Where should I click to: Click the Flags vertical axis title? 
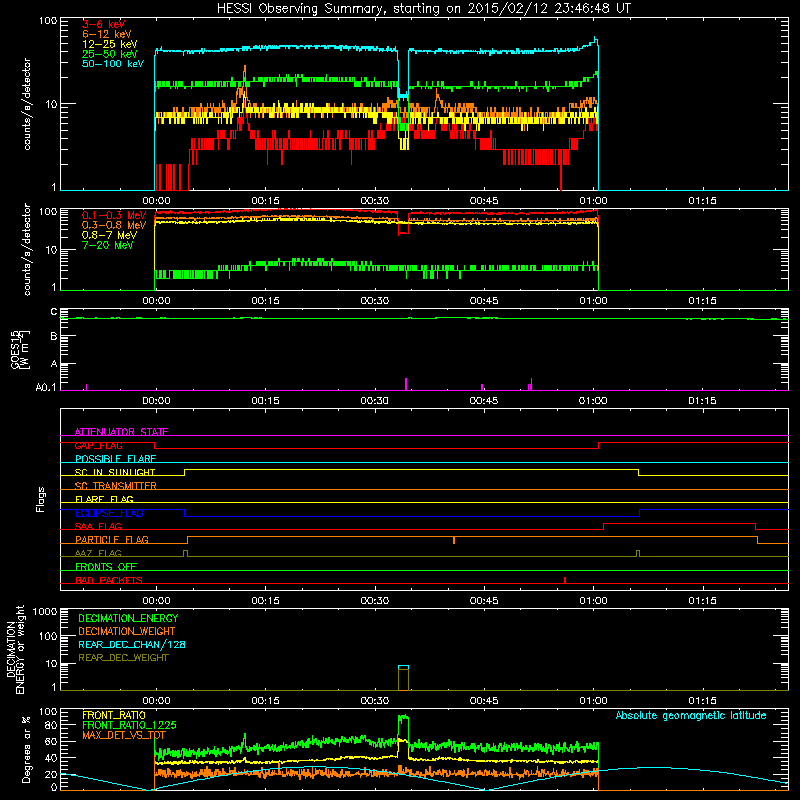tap(41, 499)
